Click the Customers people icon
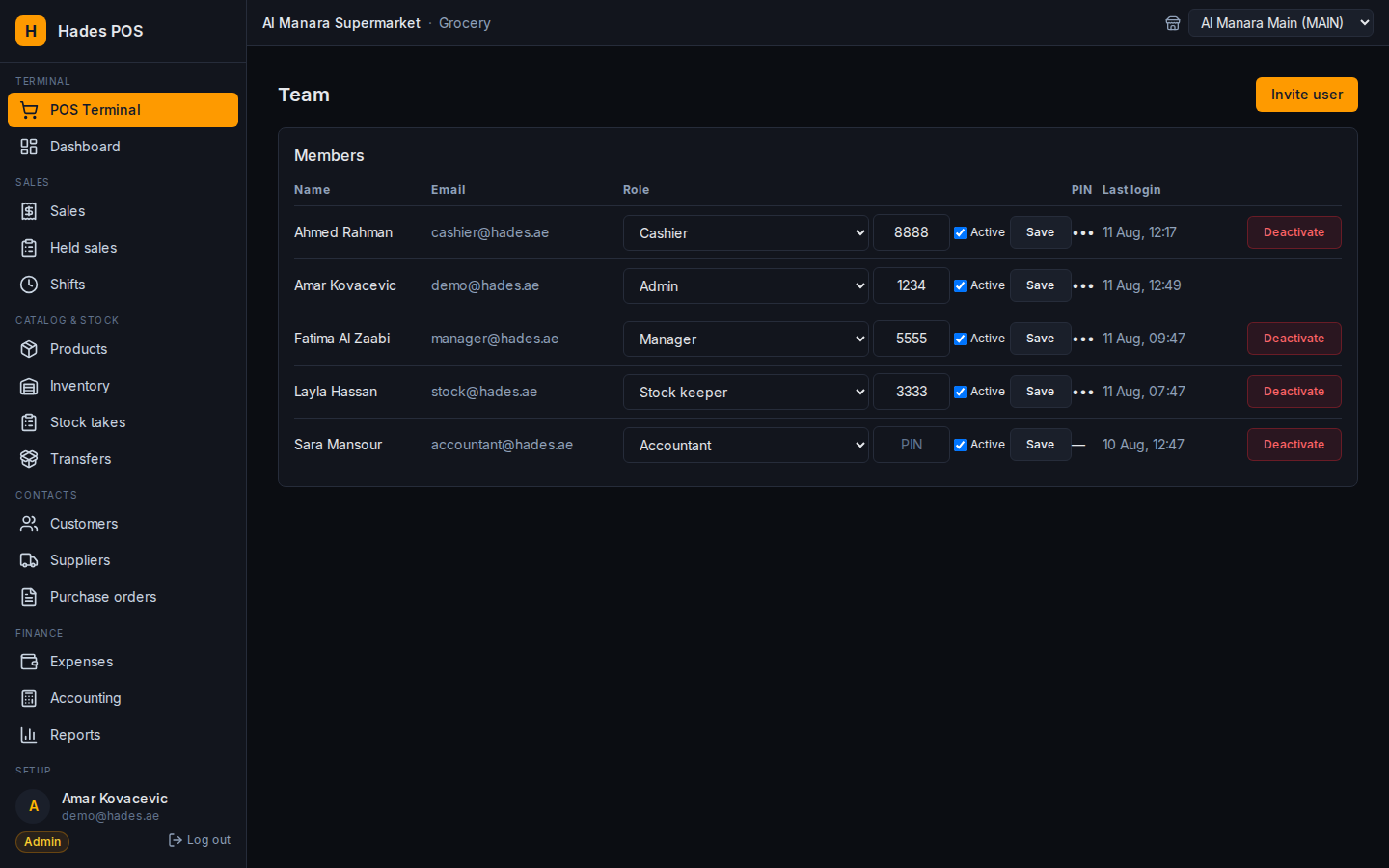Viewport: 1389px width, 868px height. pyautogui.click(x=29, y=524)
